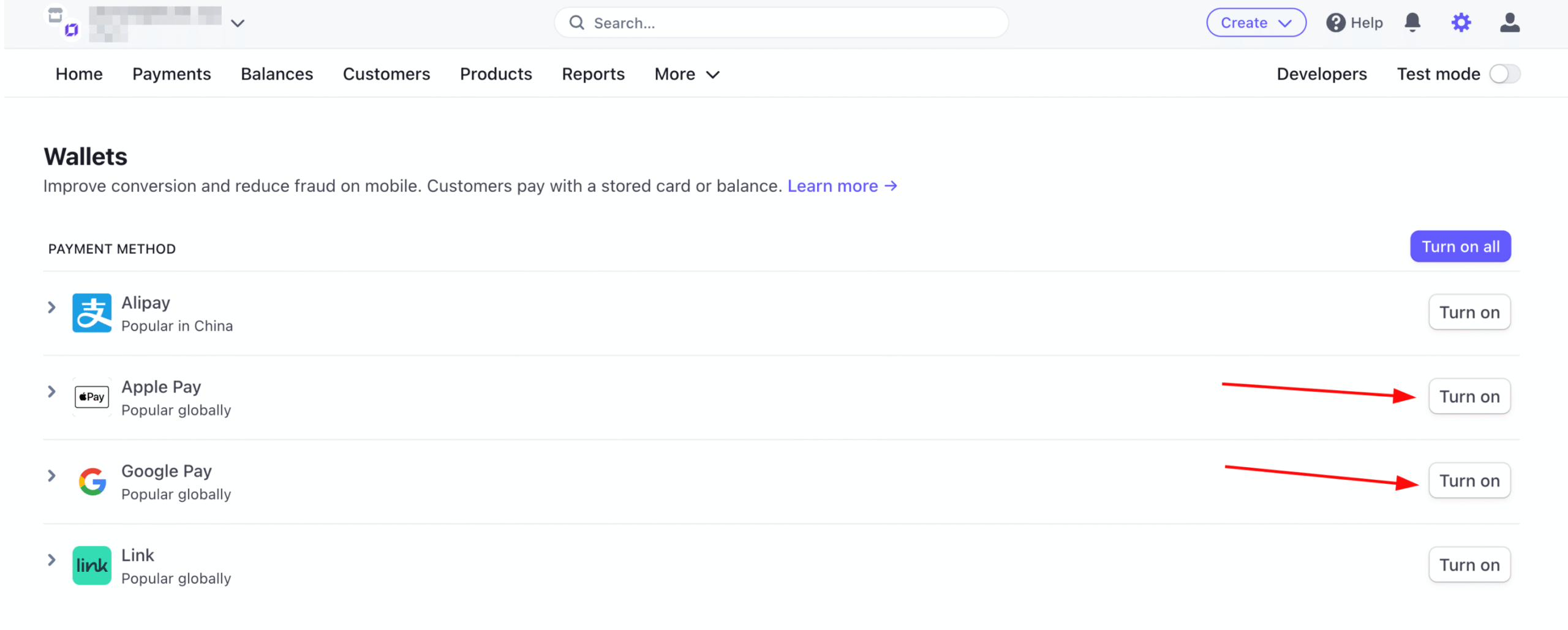This screenshot has height=630, width=1568.
Task: Go to the Payments tab
Action: coord(171,74)
